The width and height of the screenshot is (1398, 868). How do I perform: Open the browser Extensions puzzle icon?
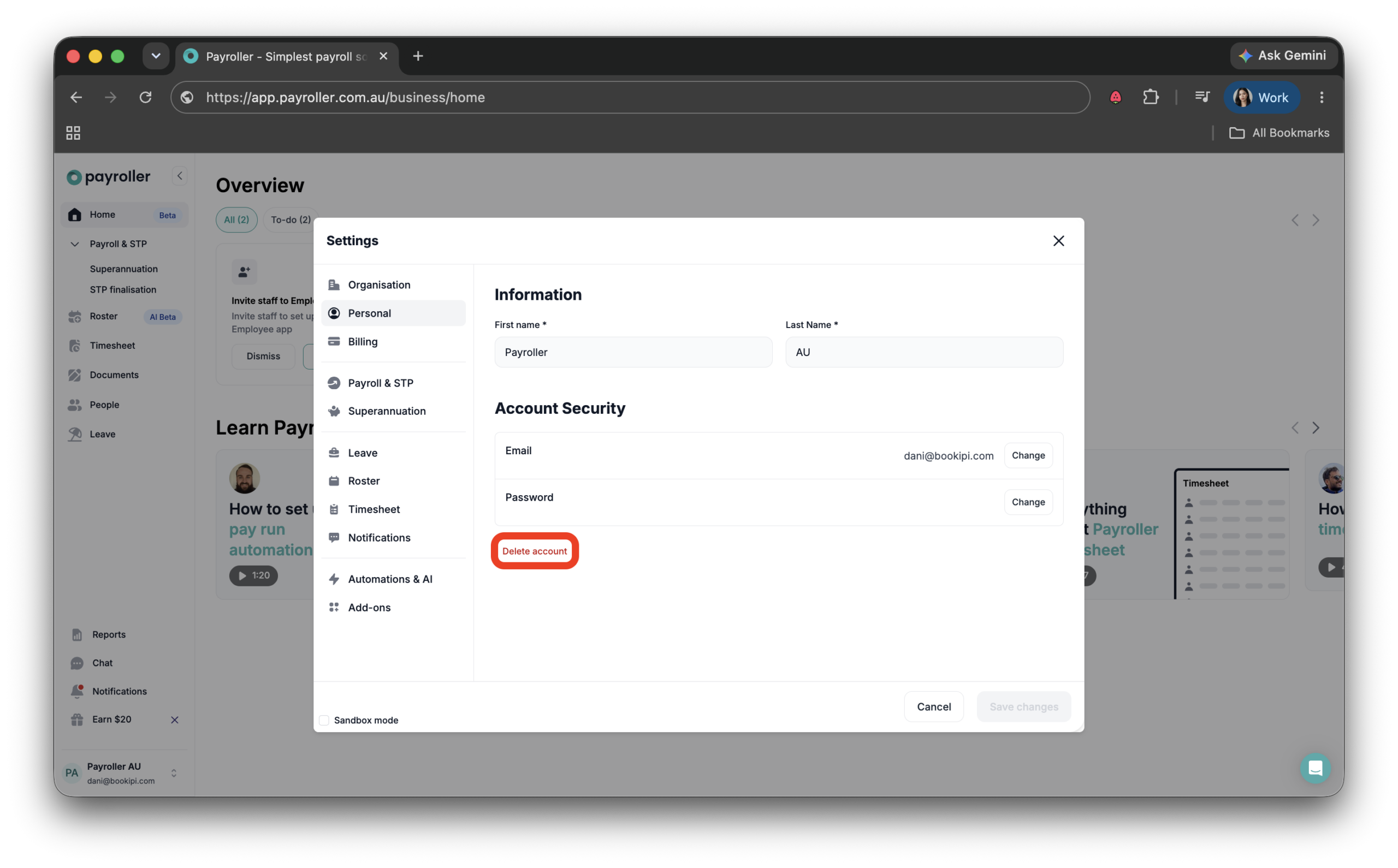(x=1151, y=98)
